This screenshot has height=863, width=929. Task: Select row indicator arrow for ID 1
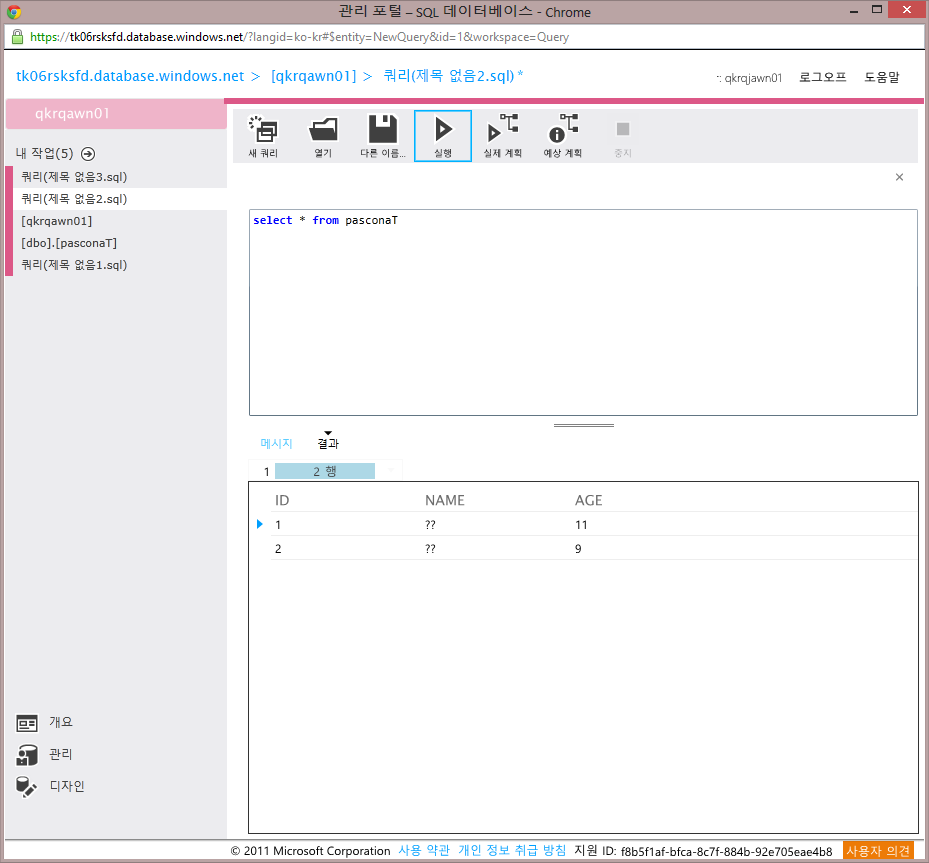(x=260, y=524)
